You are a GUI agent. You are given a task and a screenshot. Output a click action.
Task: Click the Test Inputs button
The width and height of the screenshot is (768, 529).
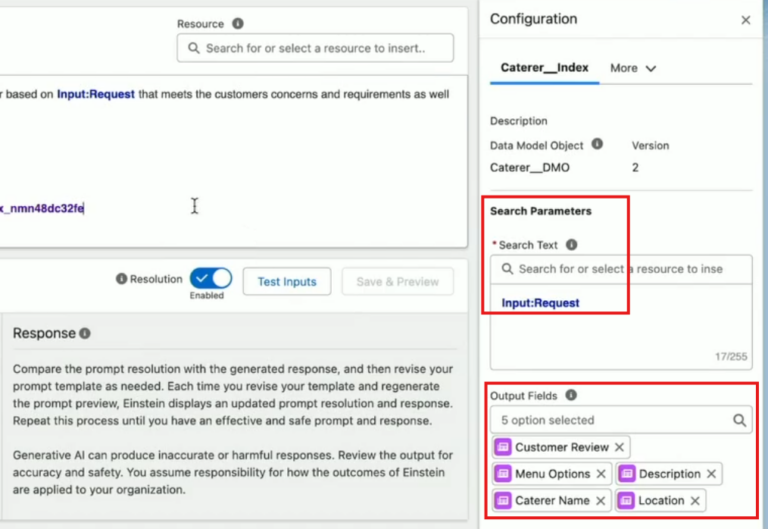point(287,282)
